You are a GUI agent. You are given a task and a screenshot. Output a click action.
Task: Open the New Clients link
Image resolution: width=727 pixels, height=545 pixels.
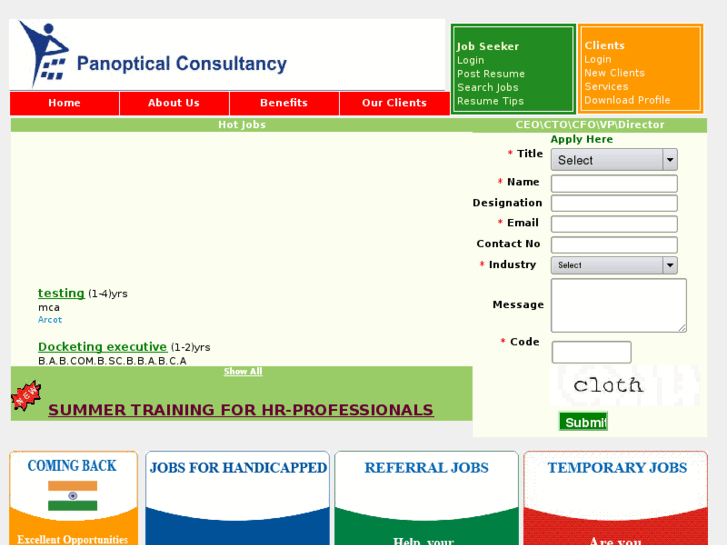(x=614, y=73)
